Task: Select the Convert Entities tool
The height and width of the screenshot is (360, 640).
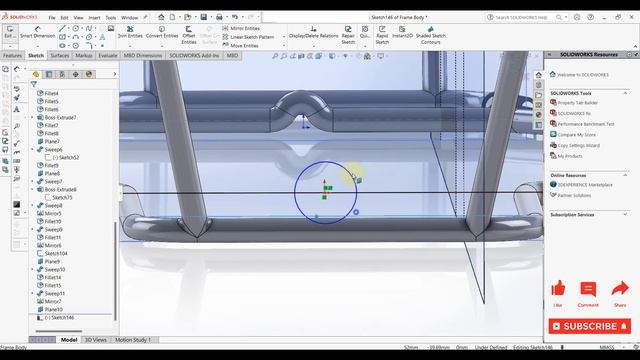Action: (162, 32)
